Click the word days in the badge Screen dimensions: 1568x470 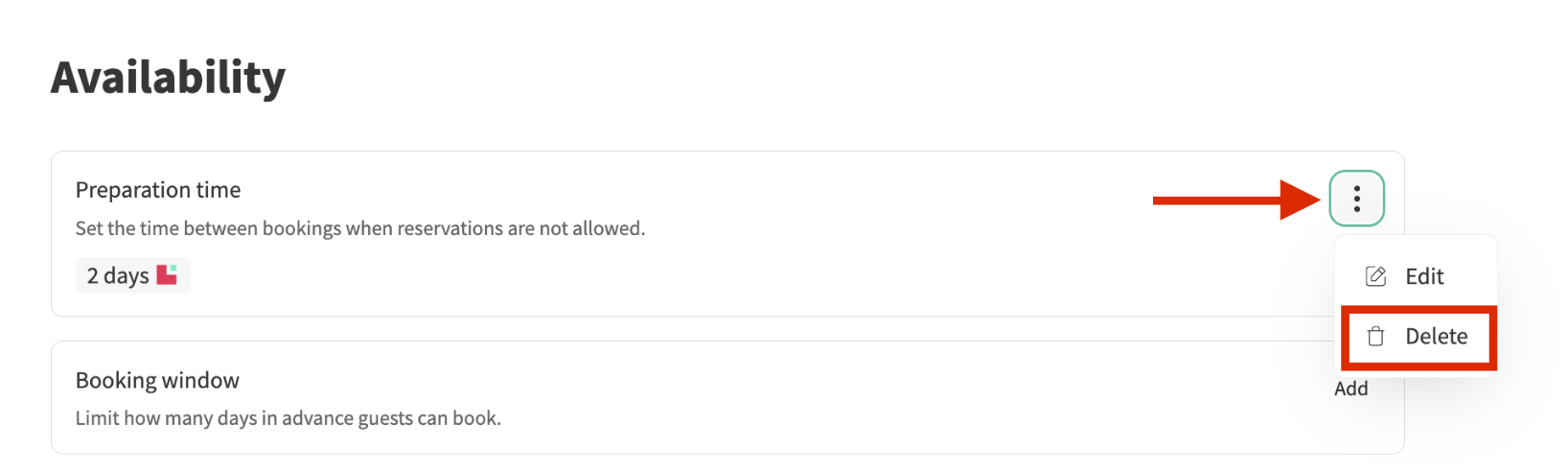127,275
